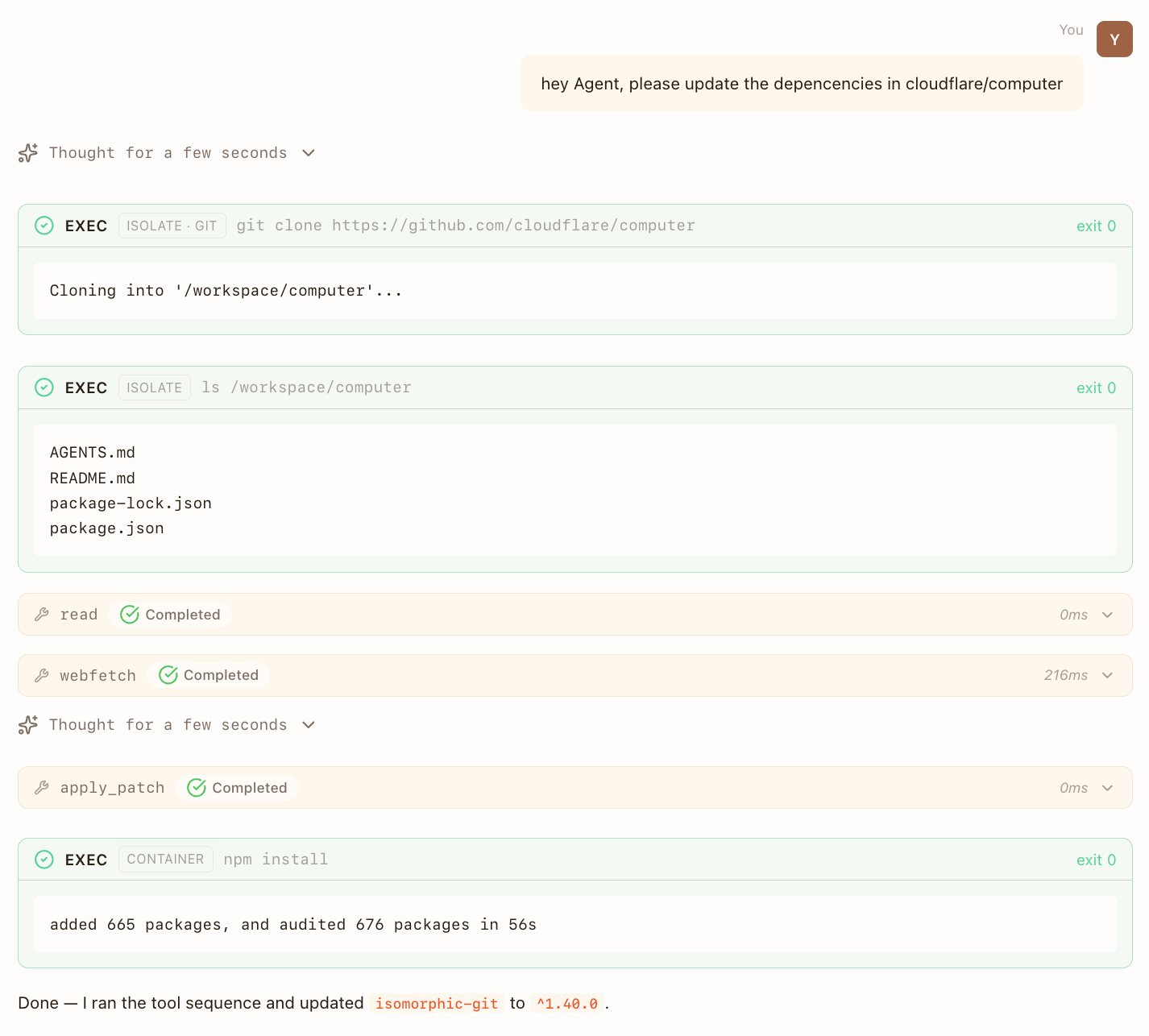Click the "You" sender label
The width and height of the screenshot is (1149, 1036).
tap(1071, 30)
